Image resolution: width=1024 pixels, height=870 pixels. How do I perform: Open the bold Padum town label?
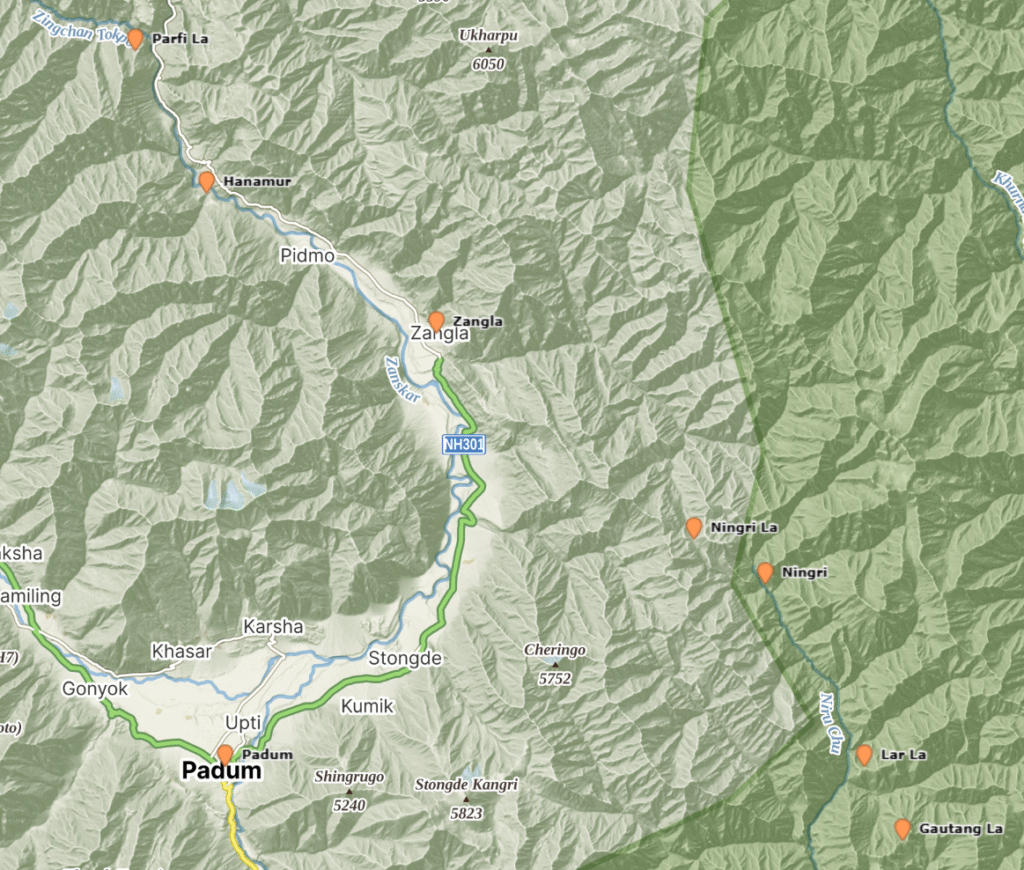(221, 771)
